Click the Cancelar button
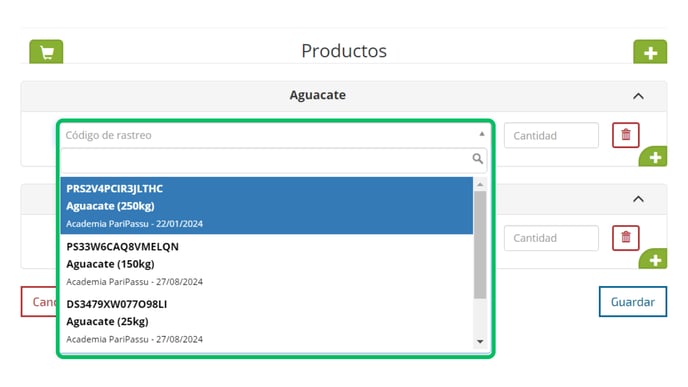This screenshot has width=688, height=387. point(39,302)
